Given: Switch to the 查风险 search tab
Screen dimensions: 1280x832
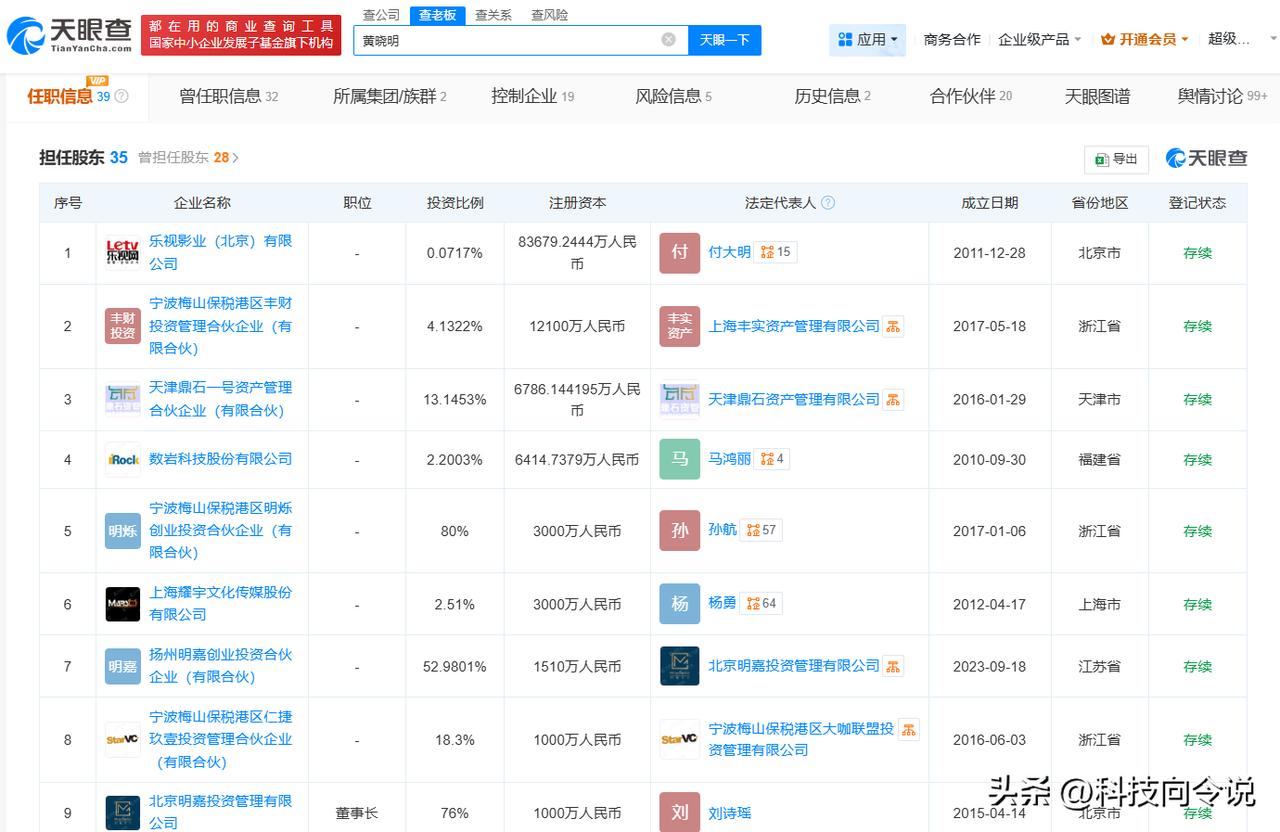Looking at the screenshot, I should click(x=549, y=15).
